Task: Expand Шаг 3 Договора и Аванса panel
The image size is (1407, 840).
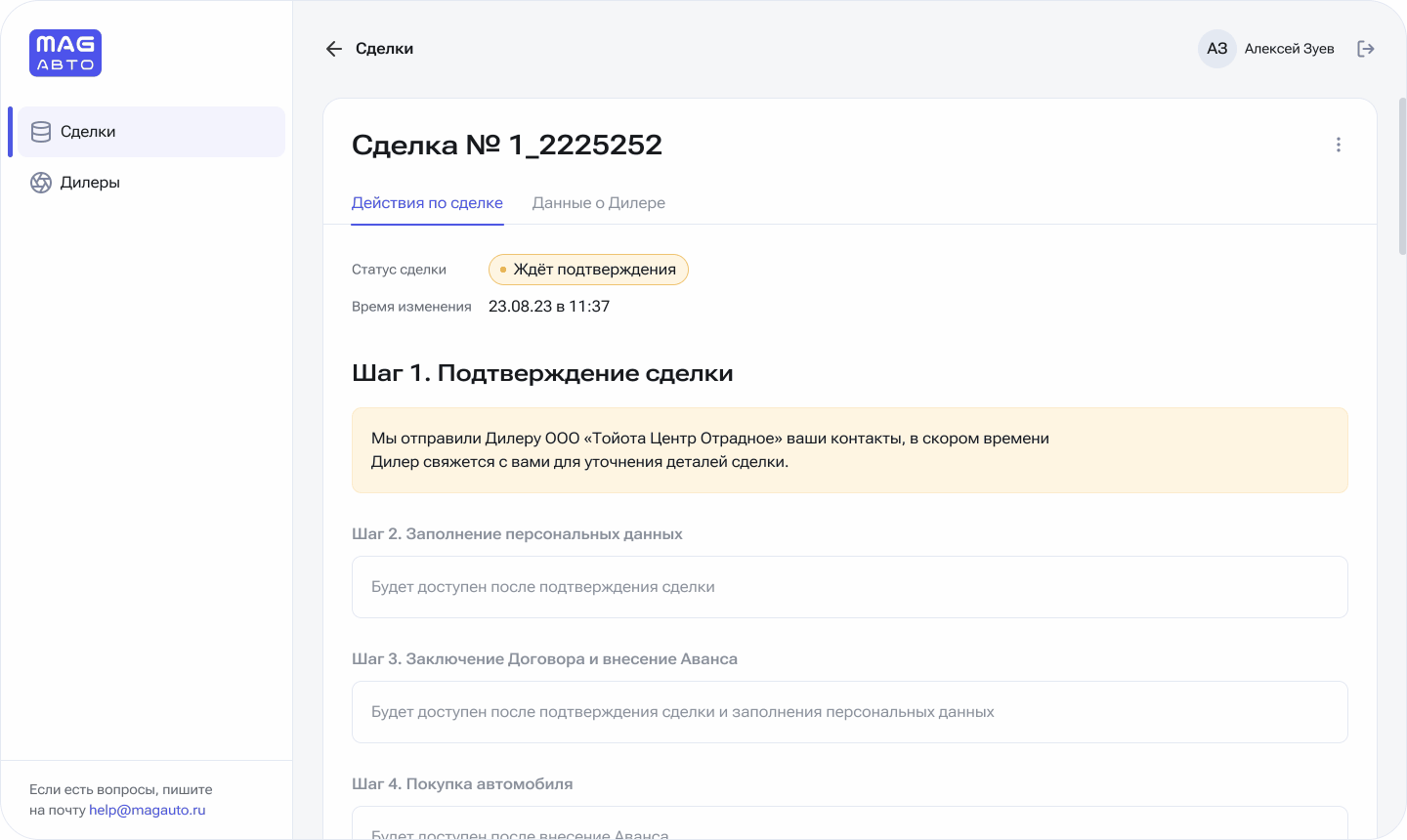Action: (x=849, y=712)
